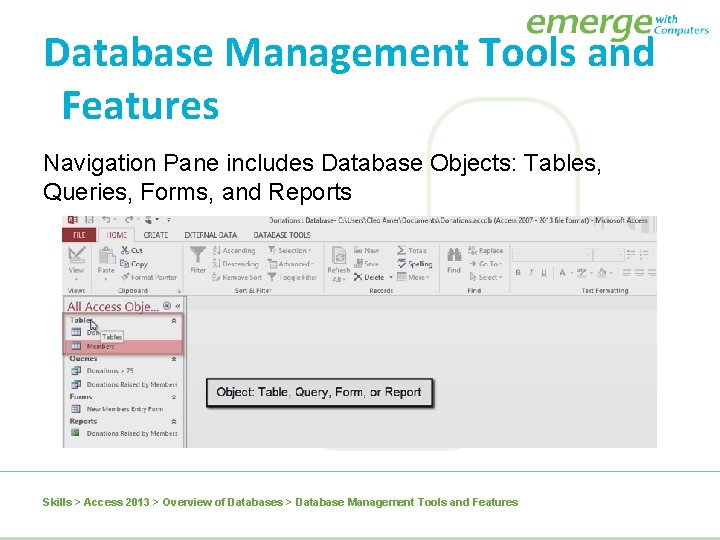
Task: Center text in Text Formatting
Action: tap(639, 272)
